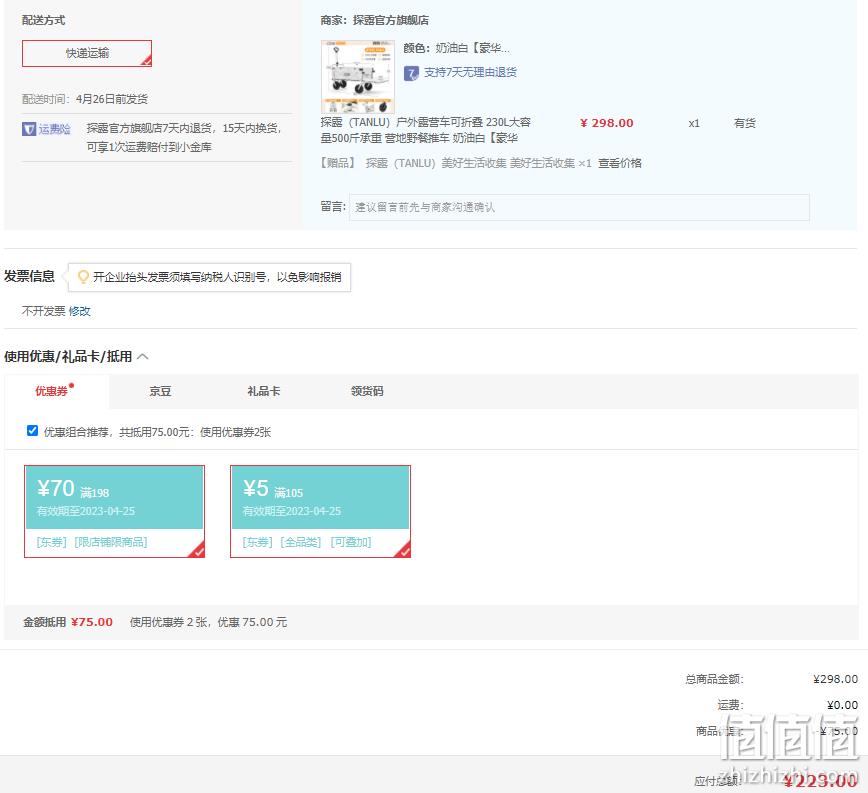This screenshot has width=868, height=793.
Task: Click the 有货 stock status
Action: 745,123
